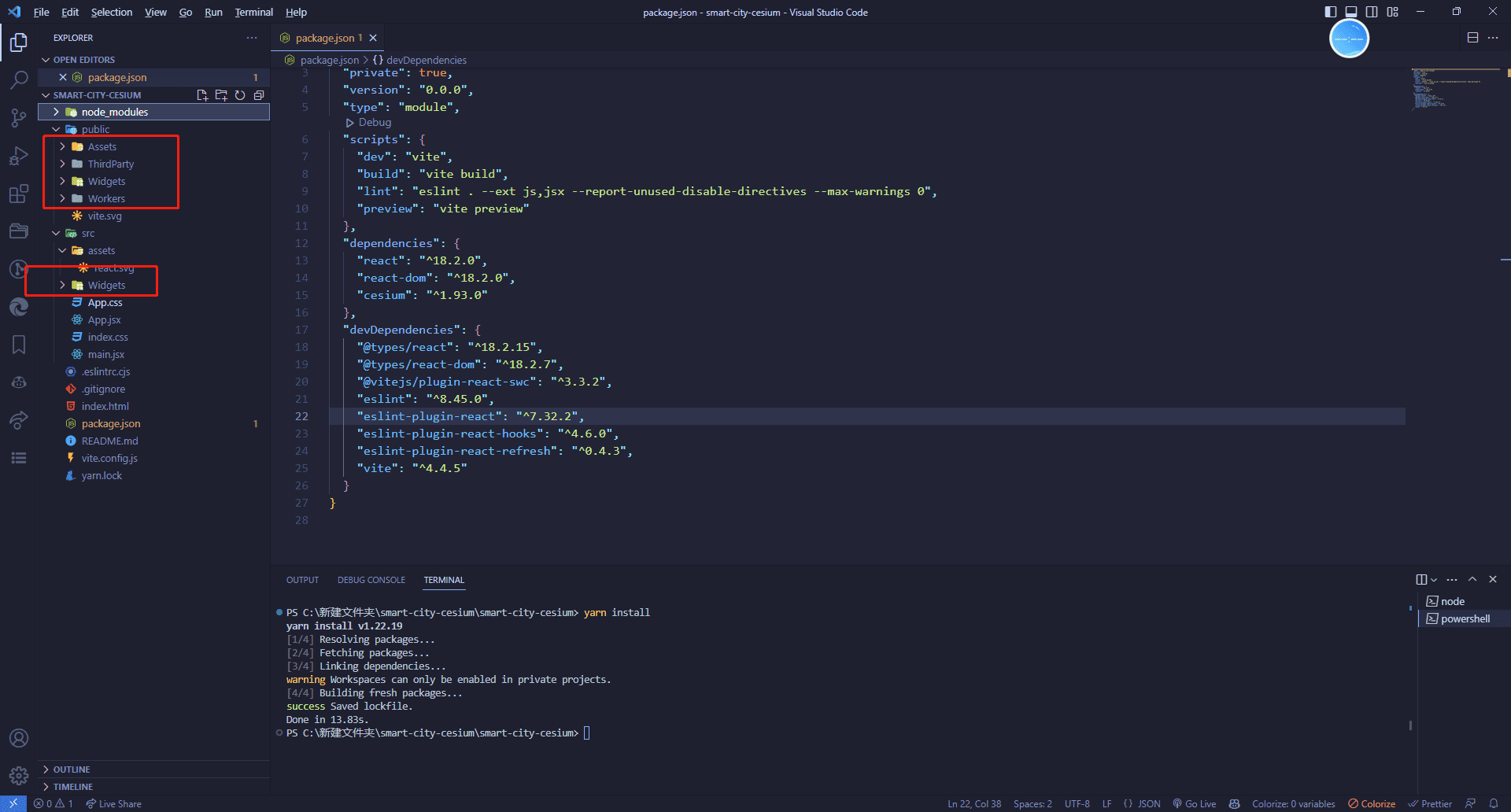Open the remote window status icon
This screenshot has width=1511, height=812.
(13, 803)
